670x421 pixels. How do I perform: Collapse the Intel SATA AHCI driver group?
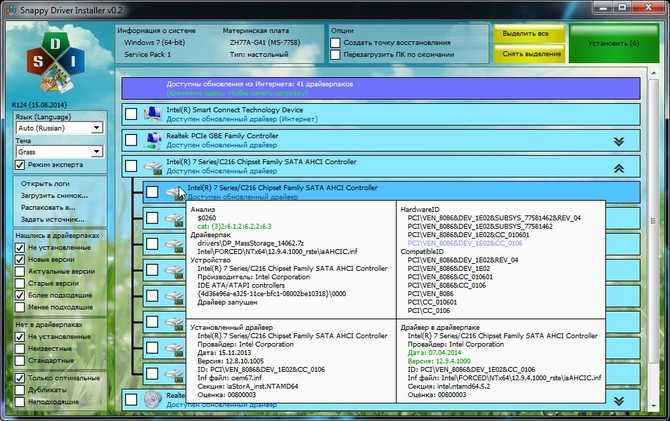tap(618, 168)
